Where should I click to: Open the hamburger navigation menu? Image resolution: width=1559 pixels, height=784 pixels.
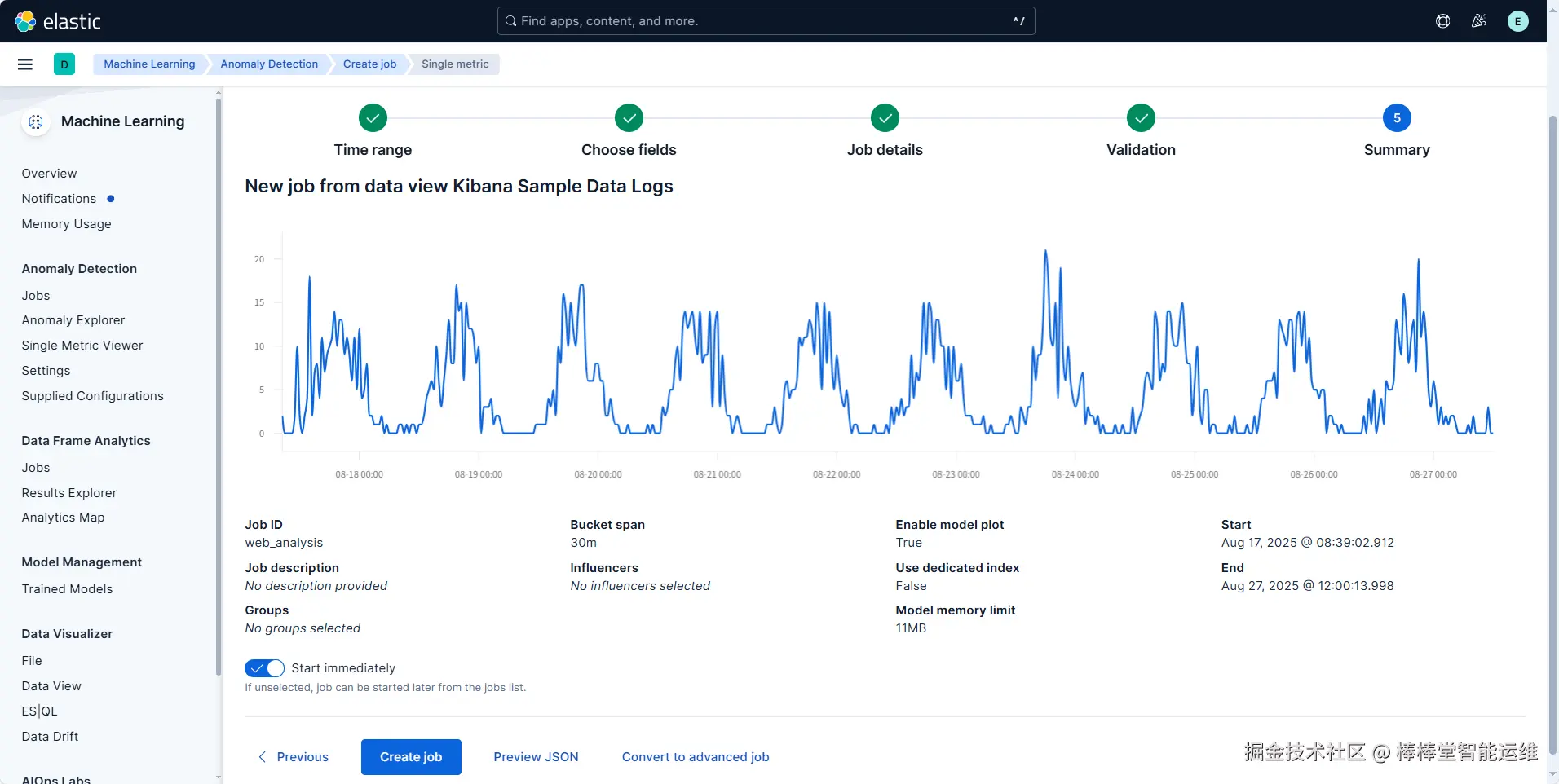click(25, 64)
